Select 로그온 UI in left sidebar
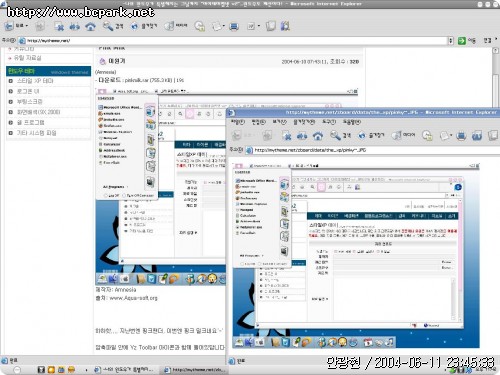Image resolution: width=500 pixels, height=375 pixels. coord(28,91)
